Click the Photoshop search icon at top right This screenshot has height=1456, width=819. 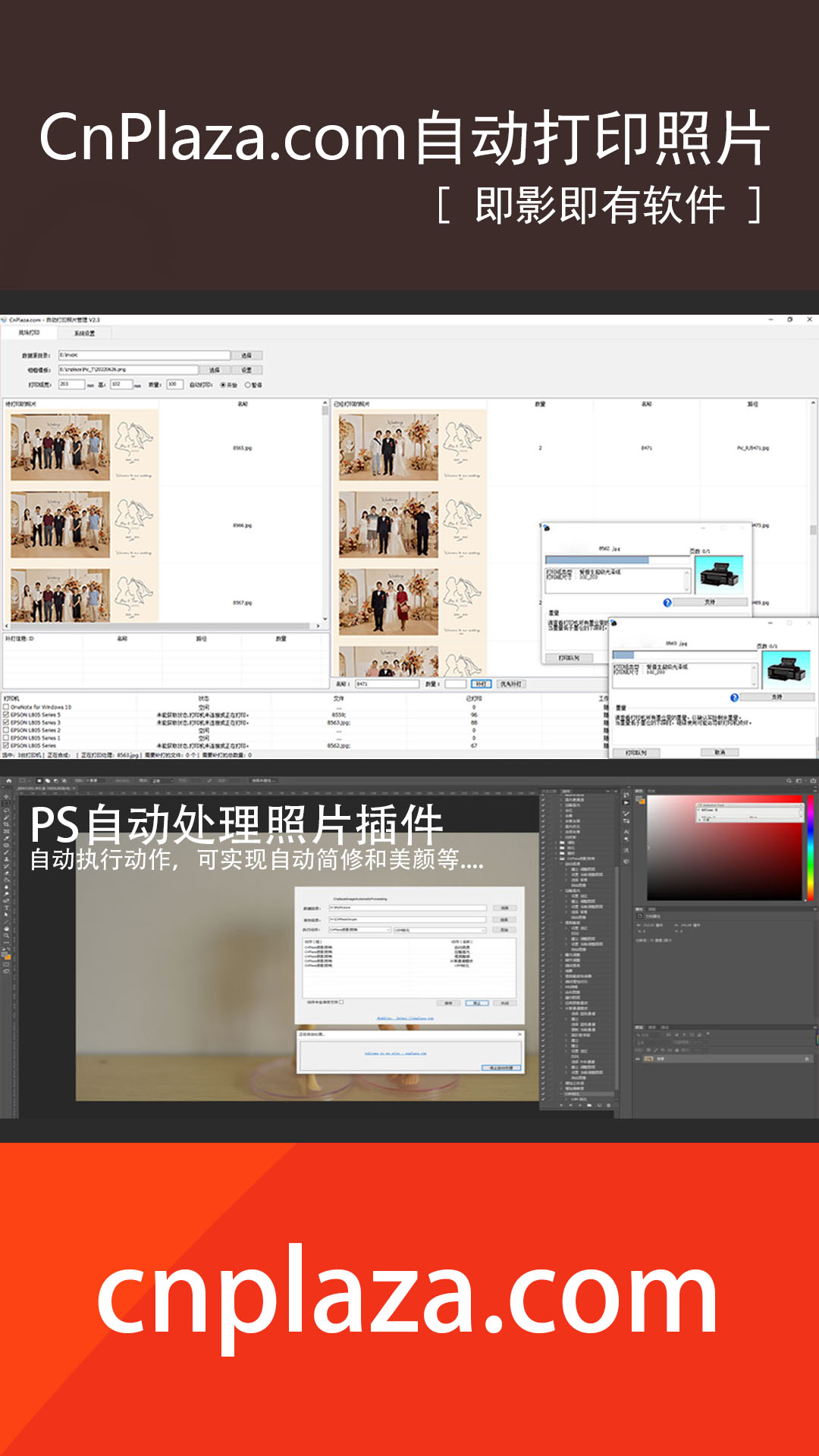(789, 780)
